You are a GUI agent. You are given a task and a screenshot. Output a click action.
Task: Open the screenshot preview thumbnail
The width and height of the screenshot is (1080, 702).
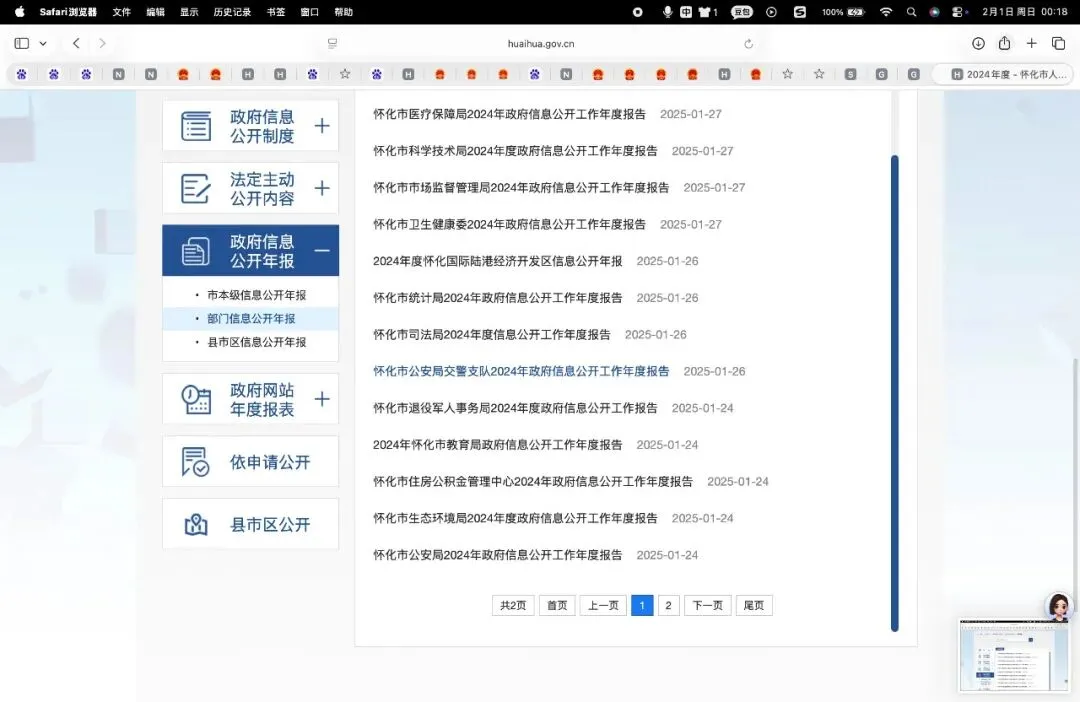pyautogui.click(x=1014, y=655)
